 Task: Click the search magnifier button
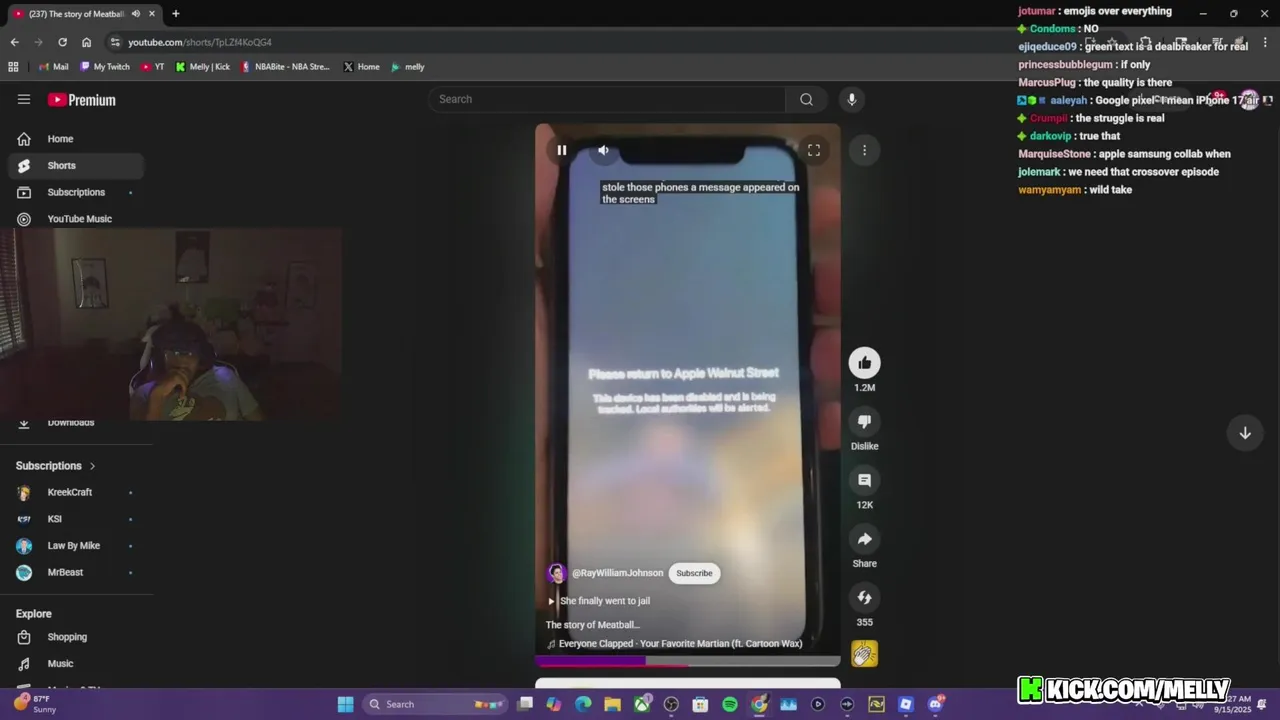click(806, 99)
